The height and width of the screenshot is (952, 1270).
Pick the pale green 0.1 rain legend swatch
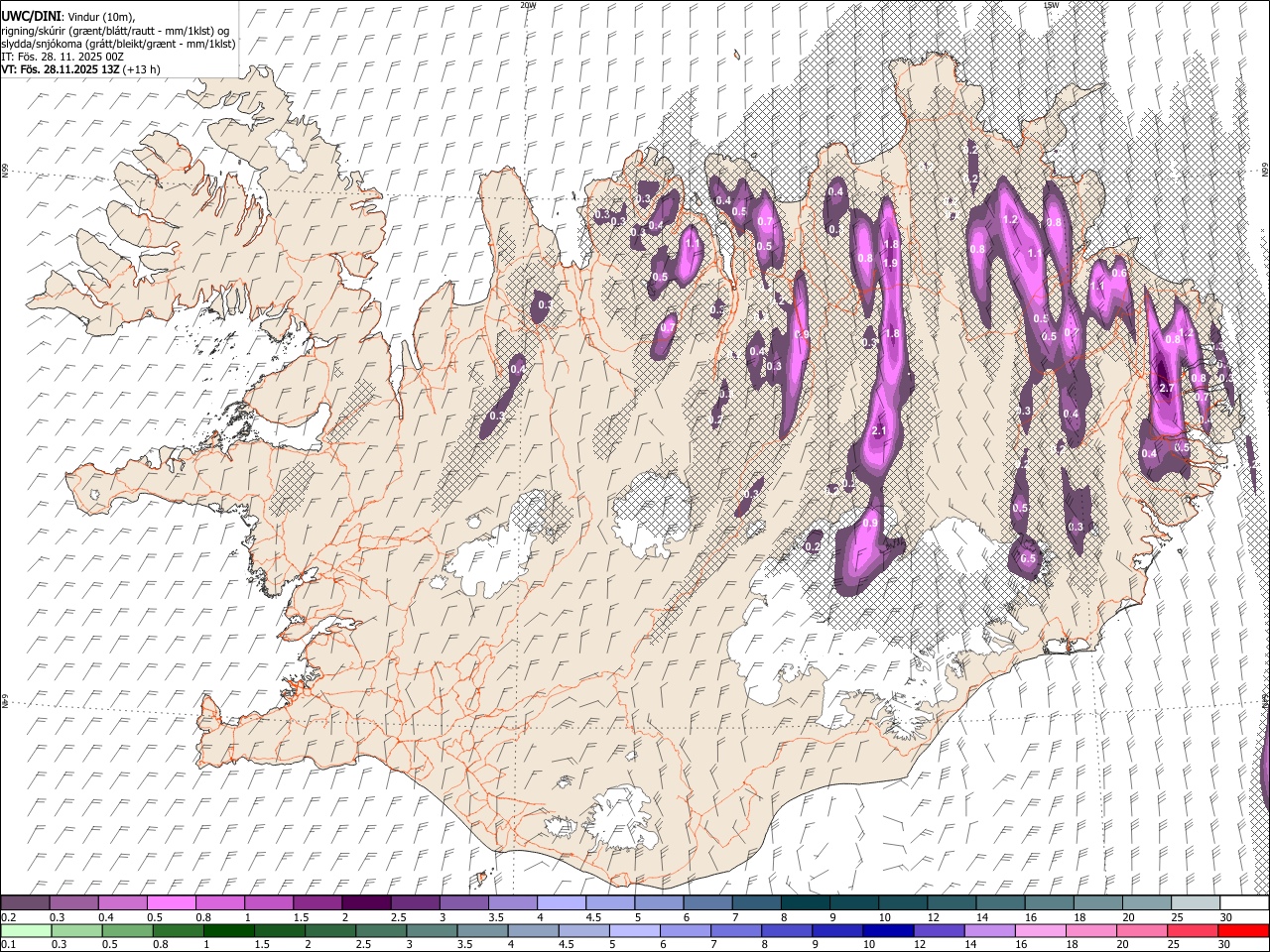point(26,931)
